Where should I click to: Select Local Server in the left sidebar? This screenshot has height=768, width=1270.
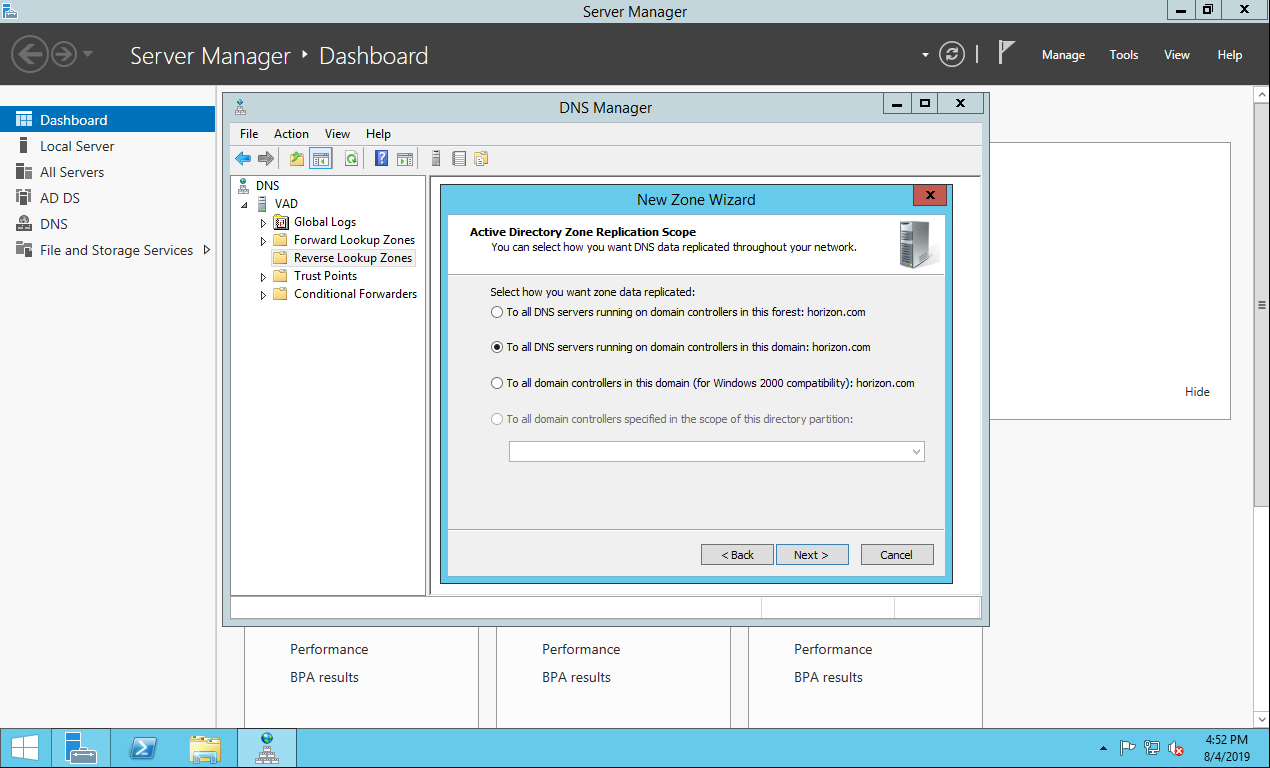click(x=77, y=146)
